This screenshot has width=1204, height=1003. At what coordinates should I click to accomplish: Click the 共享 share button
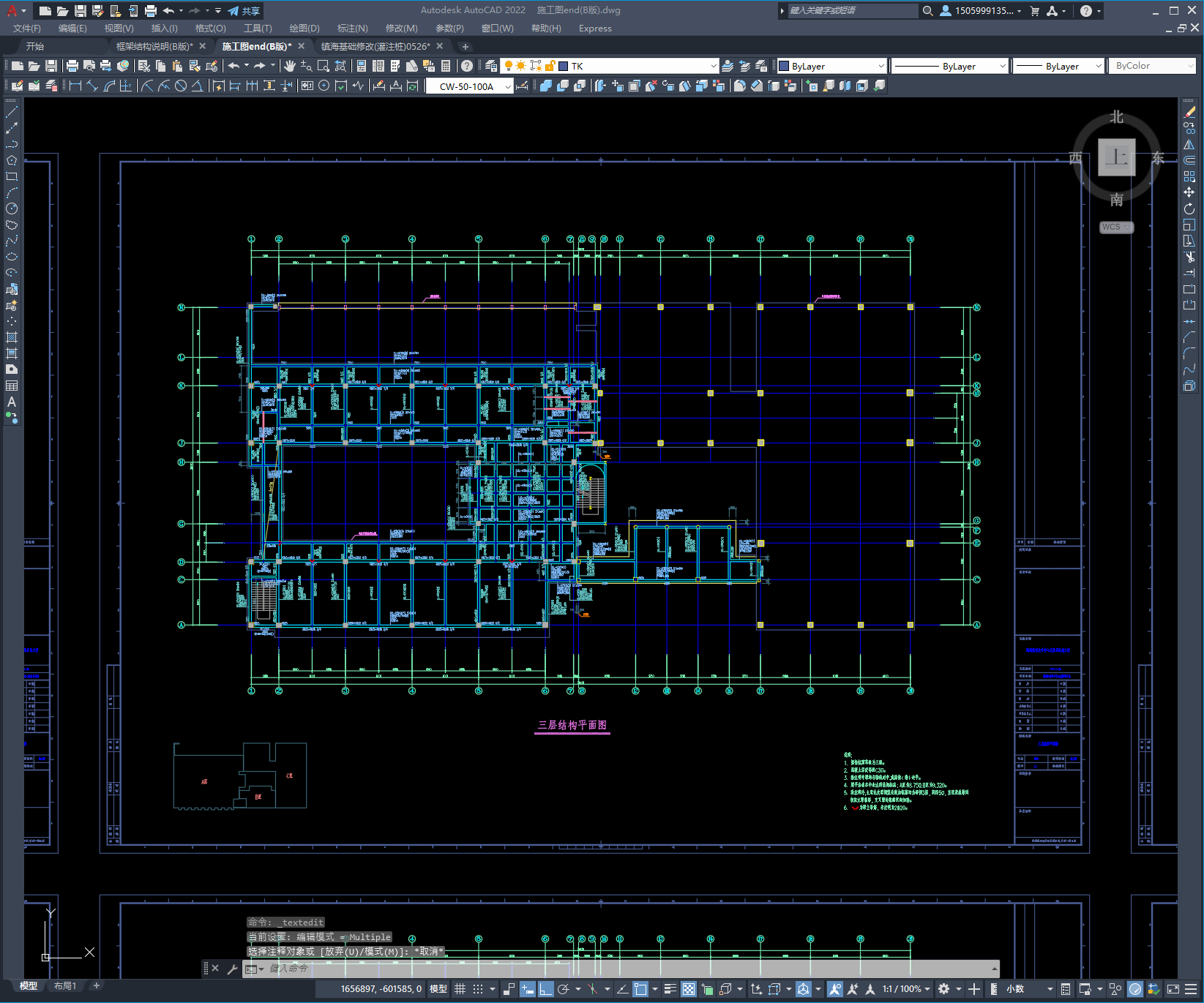[244, 11]
